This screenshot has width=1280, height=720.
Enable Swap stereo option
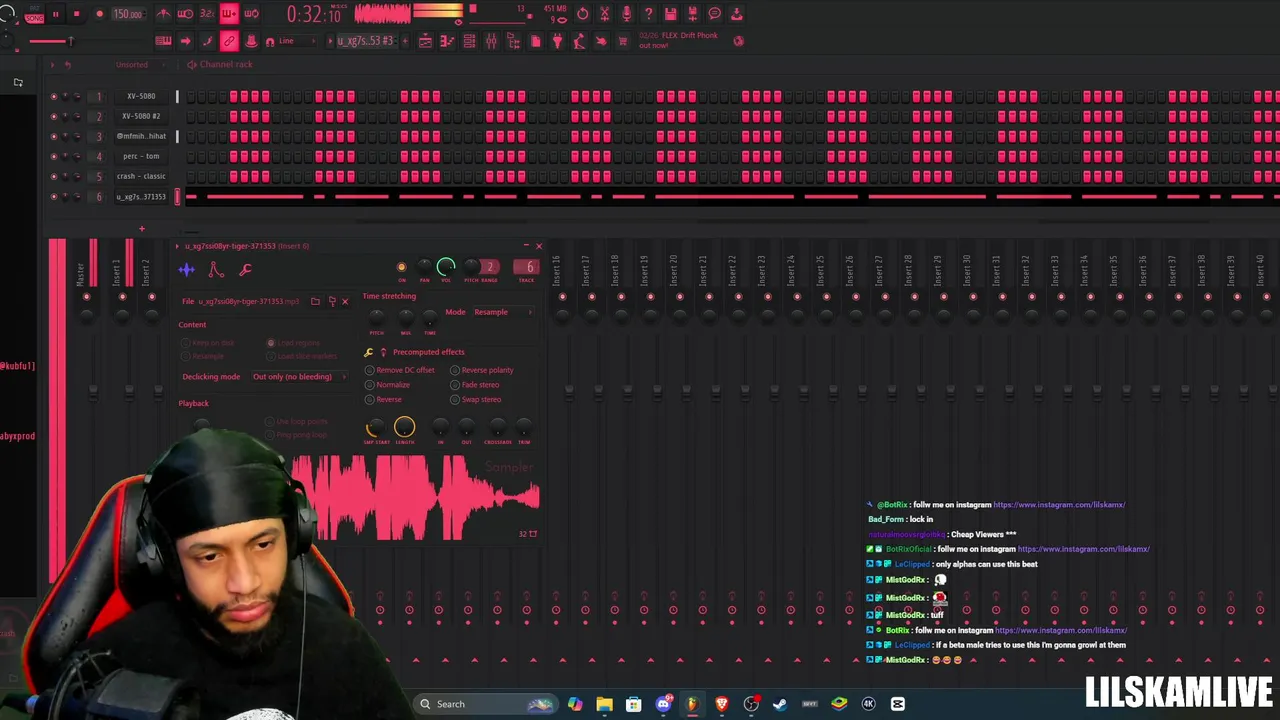click(x=476, y=400)
